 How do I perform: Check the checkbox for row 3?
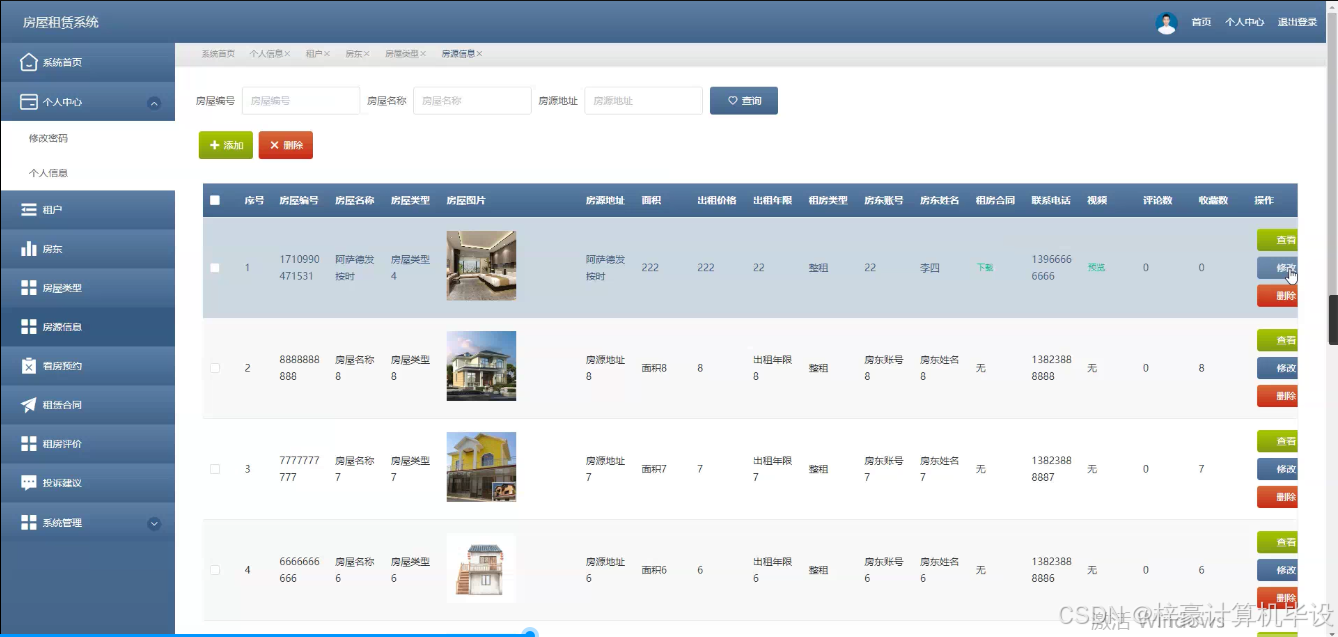pos(215,469)
